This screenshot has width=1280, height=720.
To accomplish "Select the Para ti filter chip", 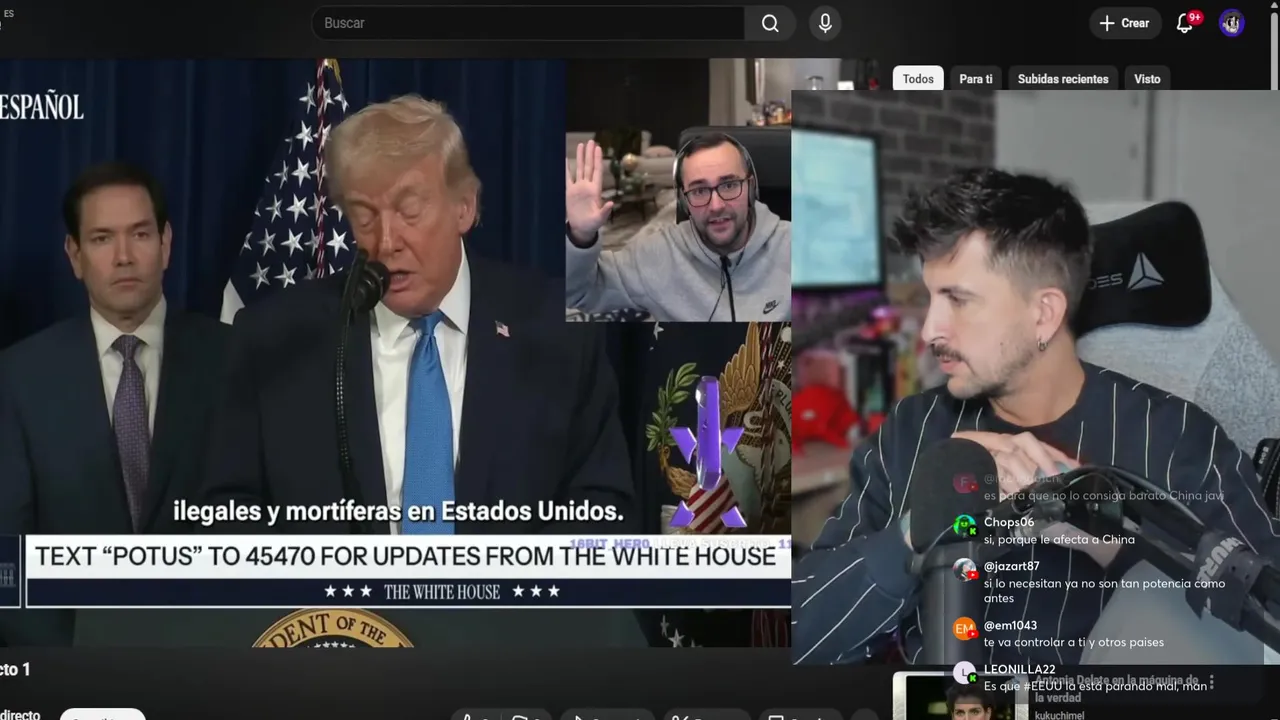I will (976, 79).
